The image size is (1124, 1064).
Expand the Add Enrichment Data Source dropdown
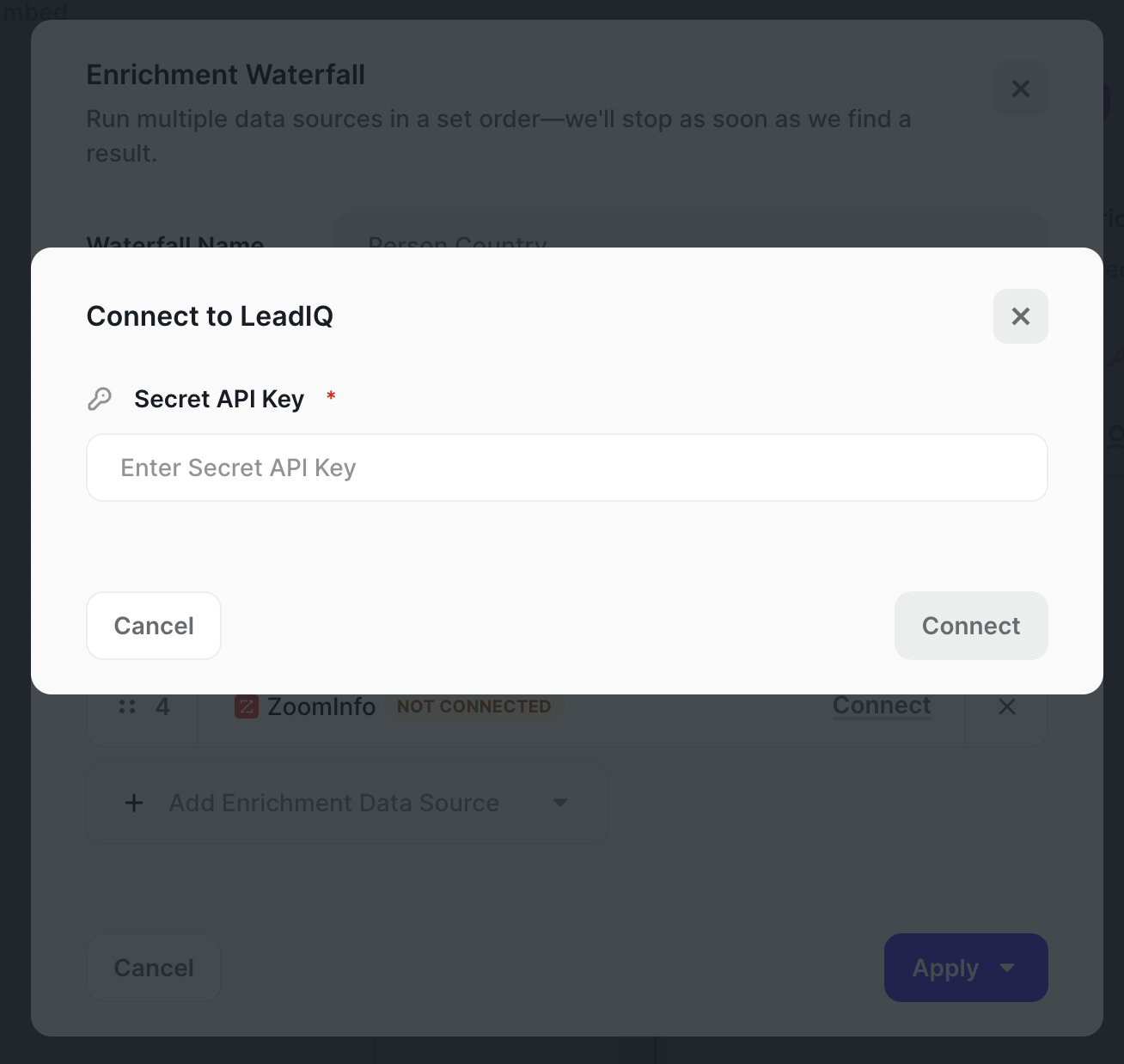(560, 803)
